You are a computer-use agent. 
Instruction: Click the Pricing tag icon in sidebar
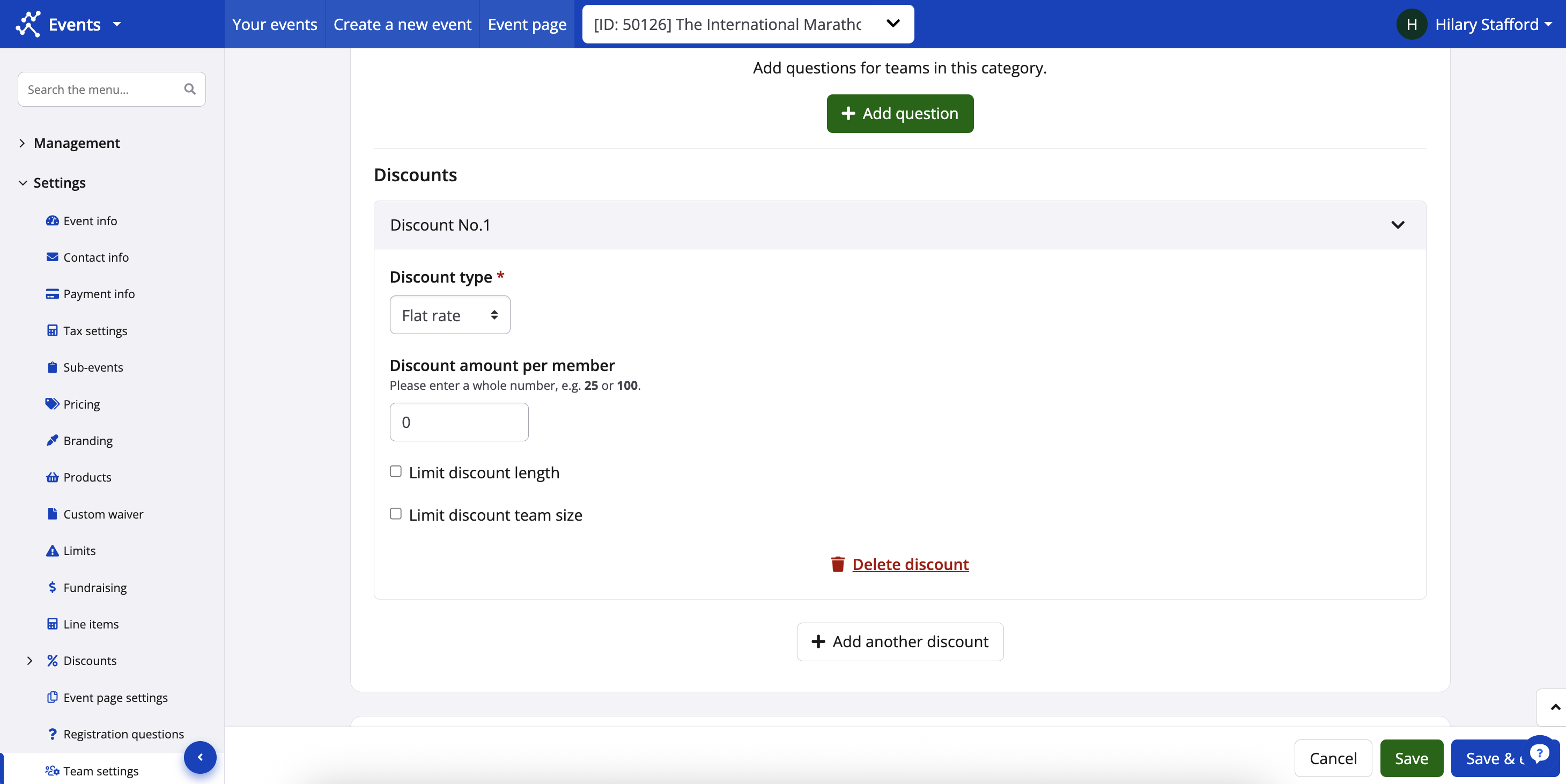point(51,404)
